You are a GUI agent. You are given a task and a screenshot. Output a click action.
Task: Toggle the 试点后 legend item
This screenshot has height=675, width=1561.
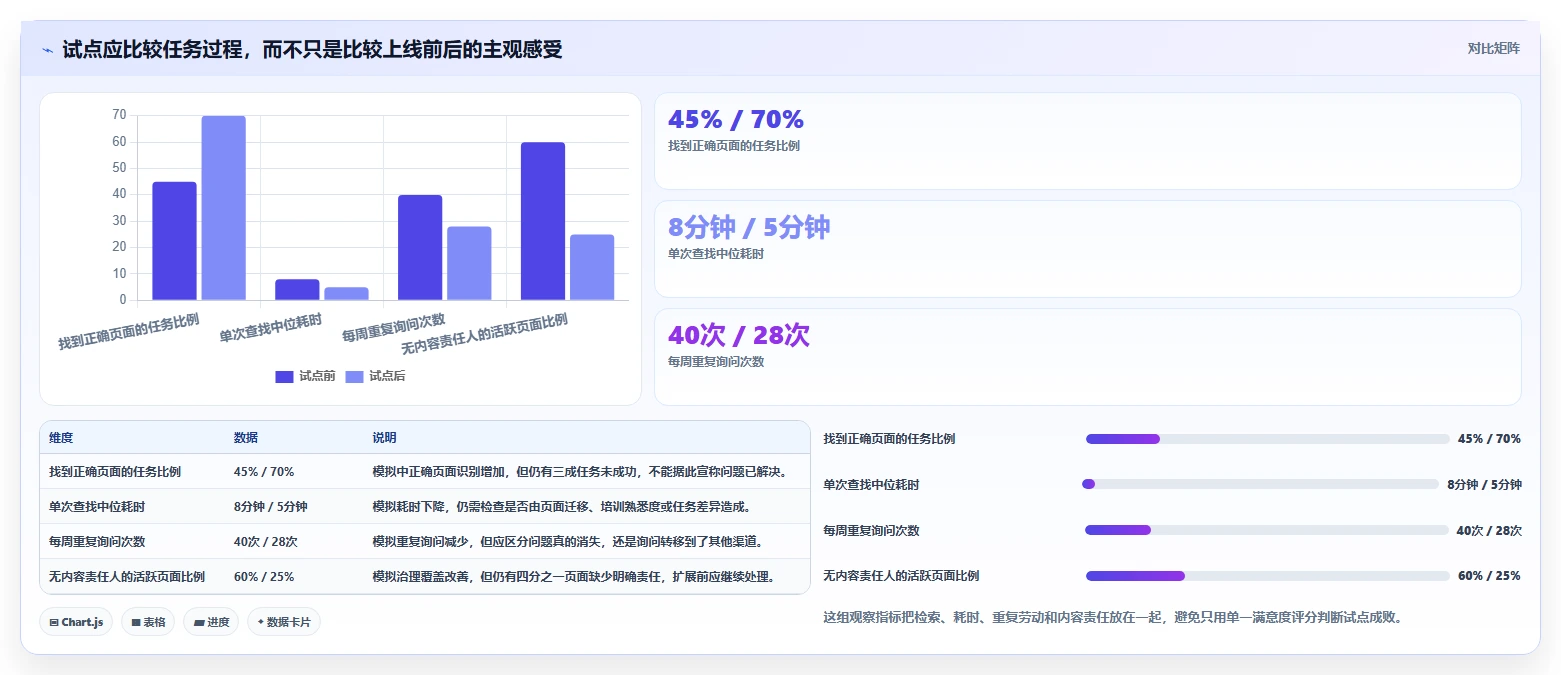[375, 376]
